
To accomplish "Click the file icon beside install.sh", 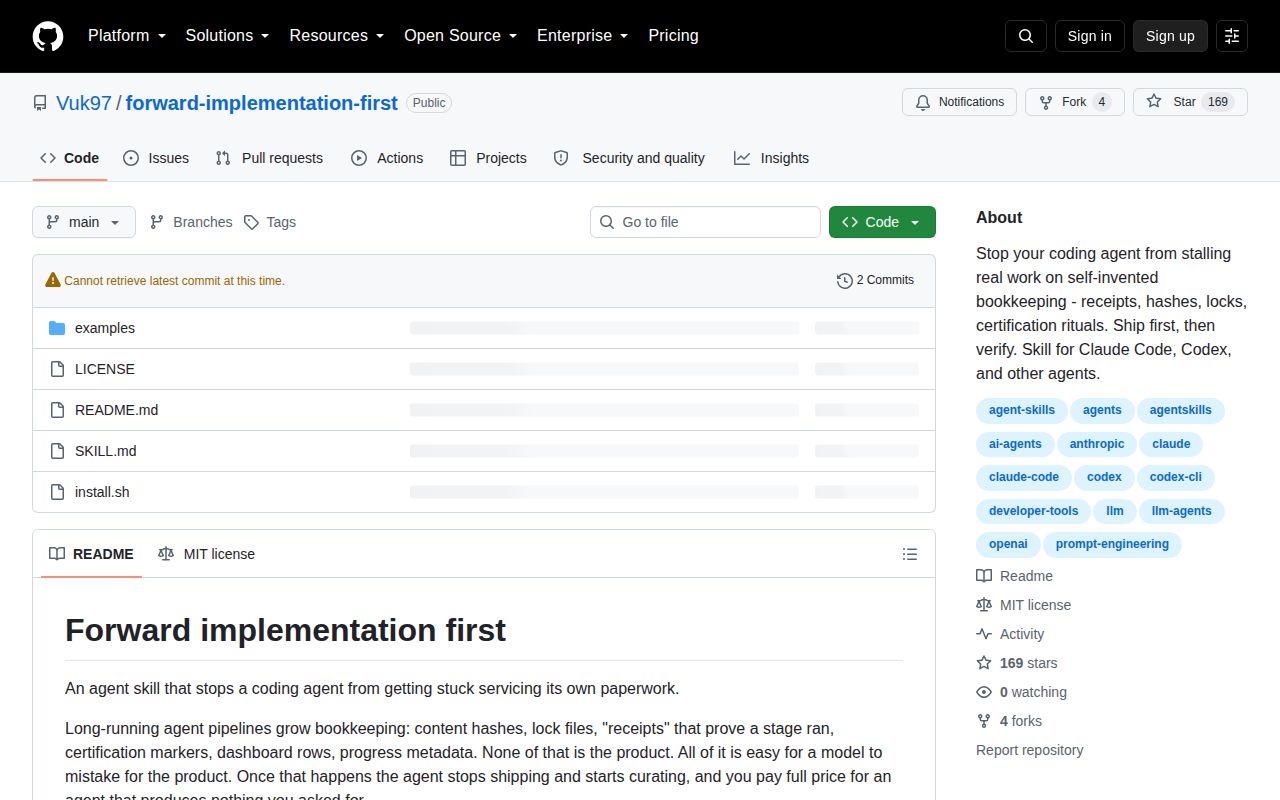I will point(57,492).
